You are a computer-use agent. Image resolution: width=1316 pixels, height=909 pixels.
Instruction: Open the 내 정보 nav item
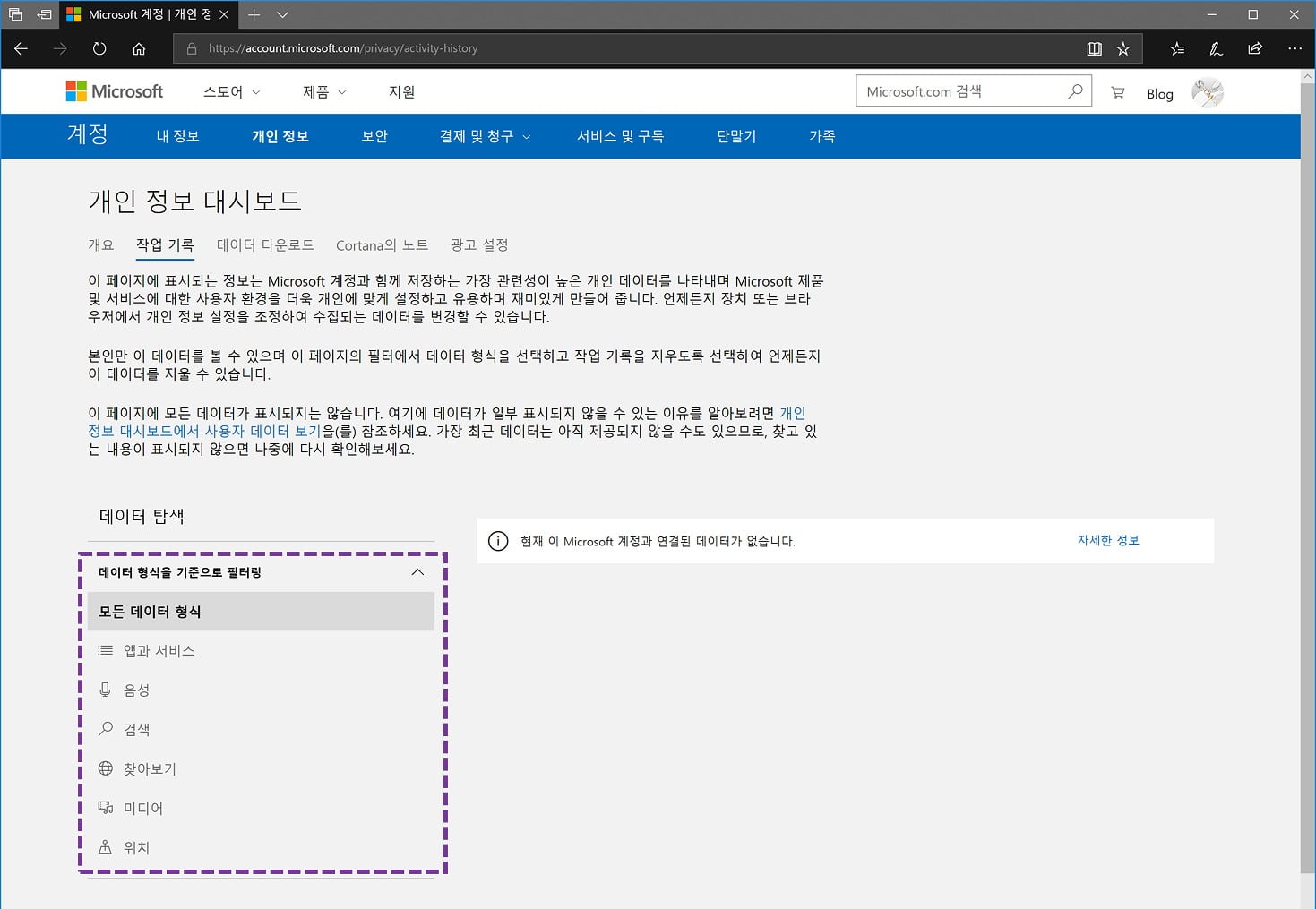coord(177,136)
